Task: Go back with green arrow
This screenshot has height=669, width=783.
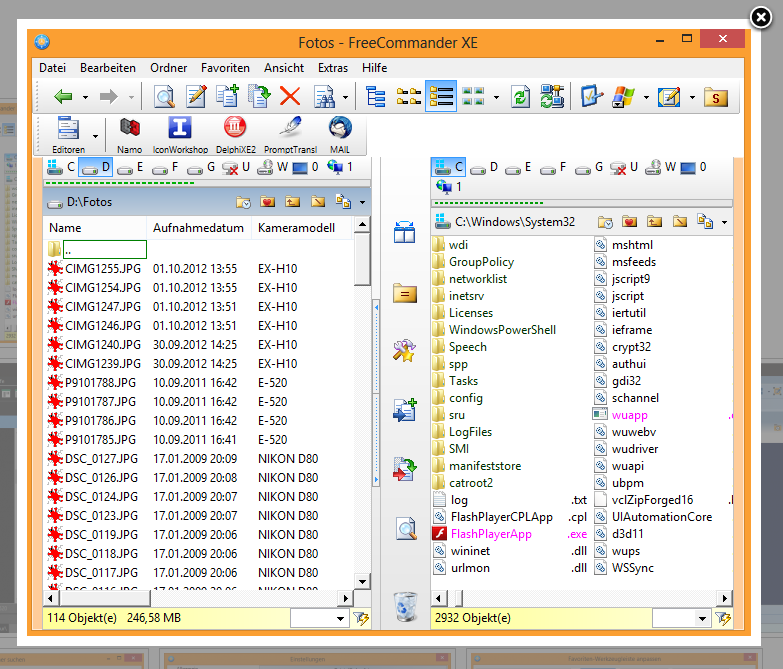Action: [63, 96]
